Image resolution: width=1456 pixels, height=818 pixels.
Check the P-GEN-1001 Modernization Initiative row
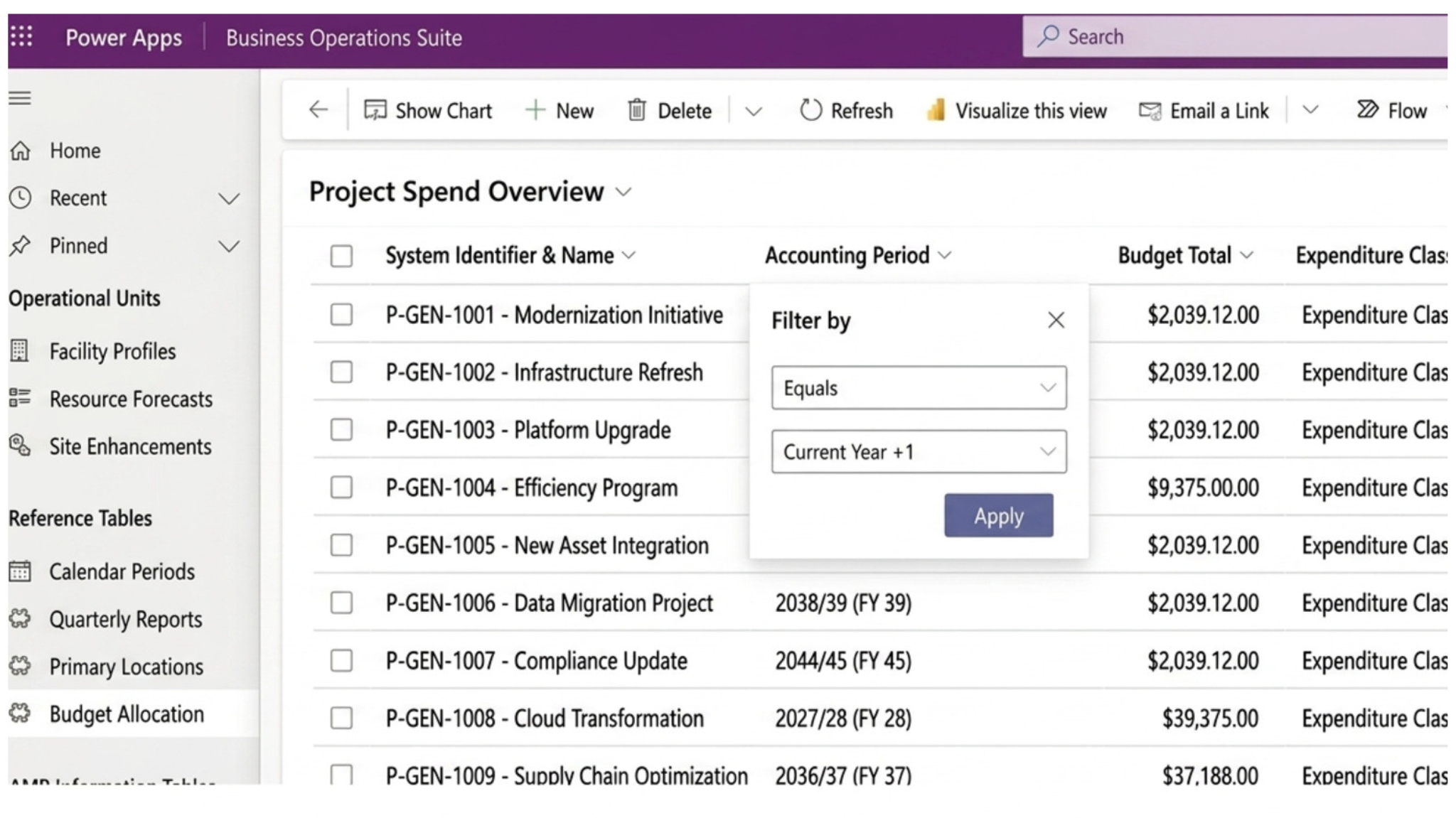click(341, 314)
